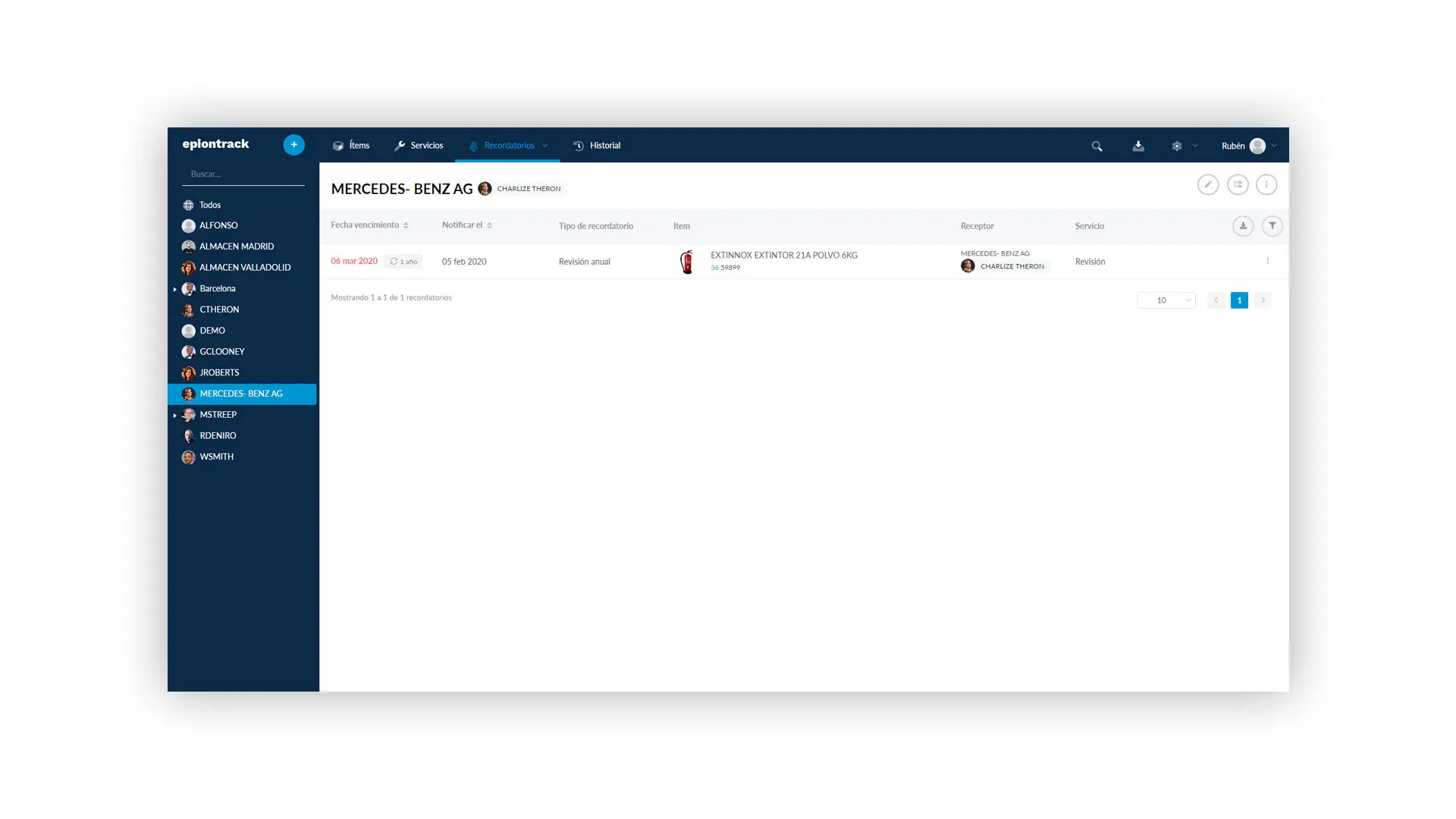Expand the settings gear dropdown arrow

[x=1195, y=146]
